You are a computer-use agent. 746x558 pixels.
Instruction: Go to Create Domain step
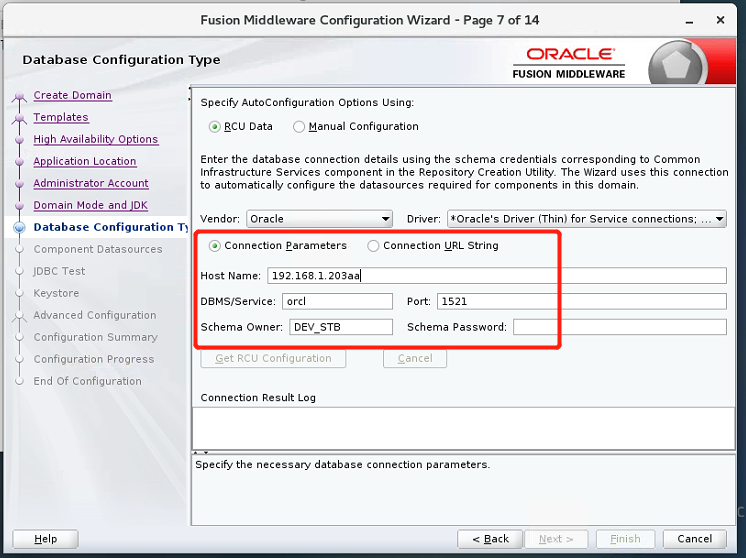[x=72, y=95]
